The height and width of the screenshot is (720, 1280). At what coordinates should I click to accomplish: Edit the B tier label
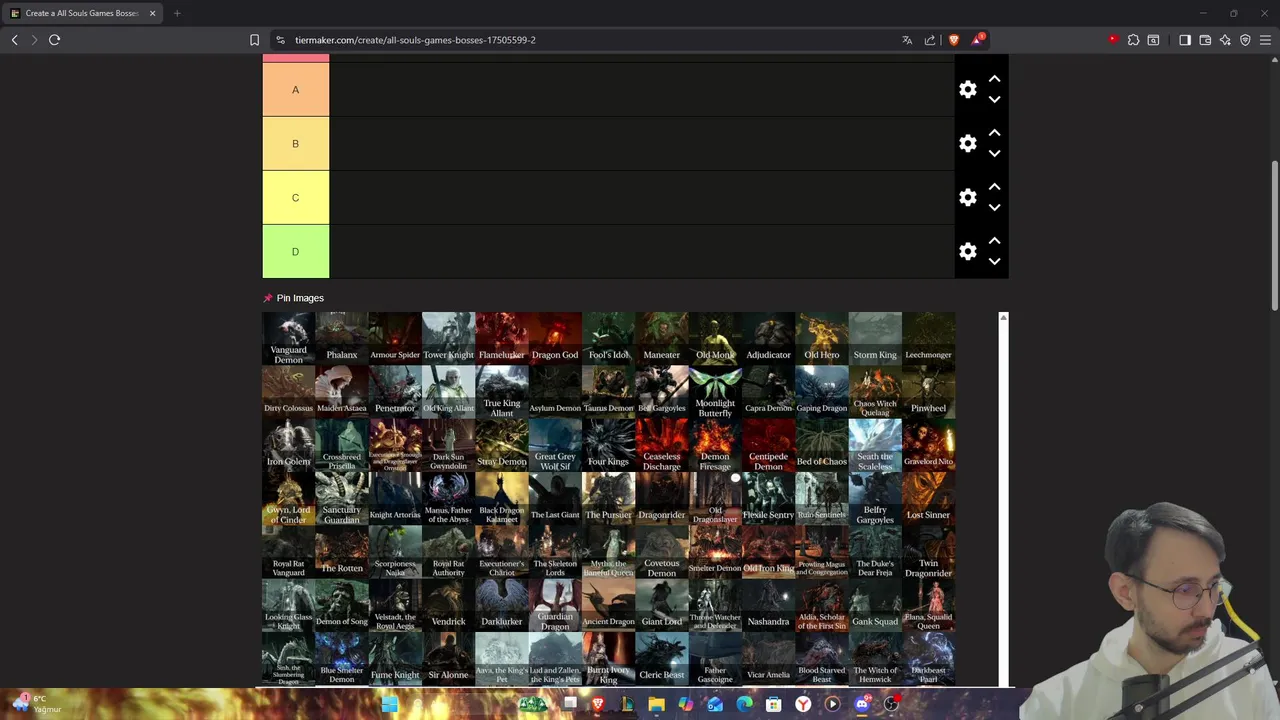click(x=295, y=143)
